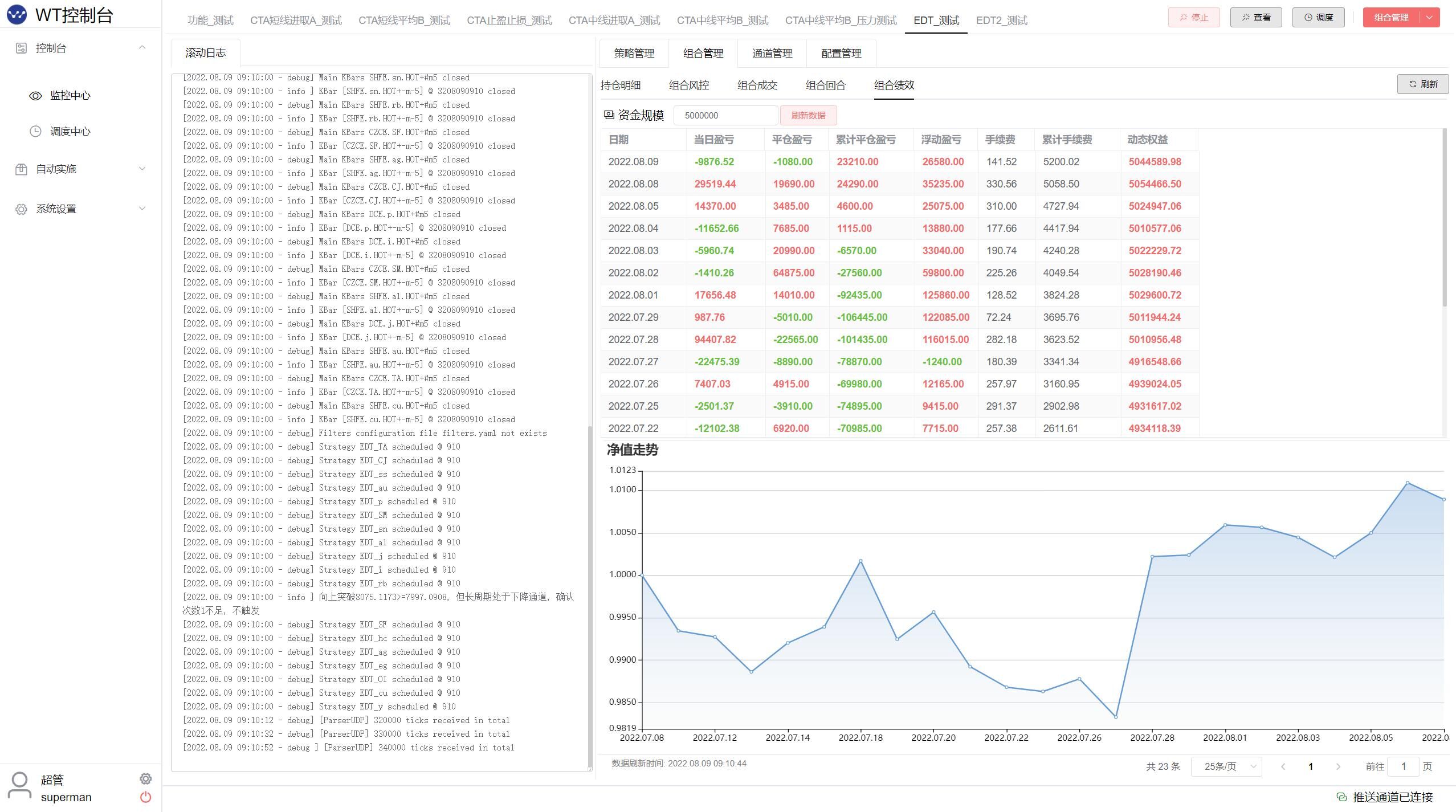This screenshot has height=812, width=1456.
Task: Click the 刷新 button
Action: coord(1423,84)
